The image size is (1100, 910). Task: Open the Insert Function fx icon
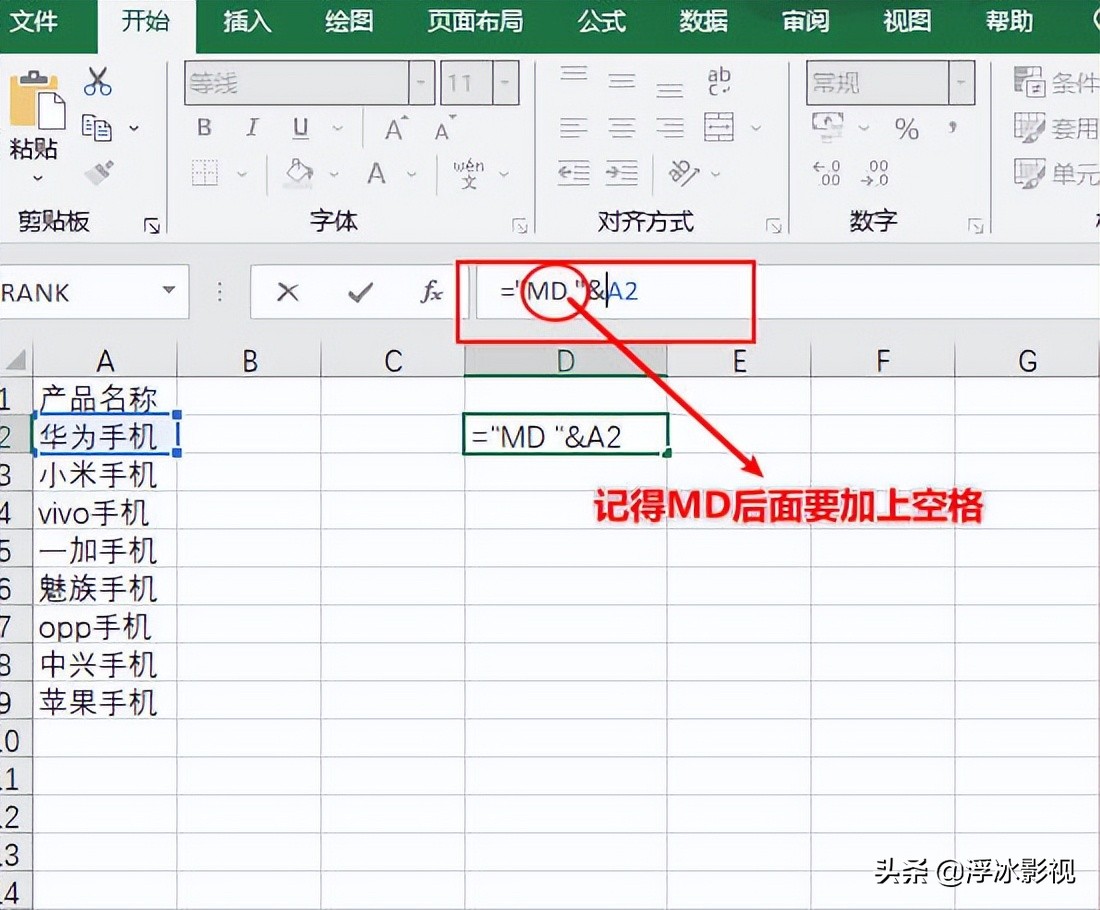tap(430, 292)
